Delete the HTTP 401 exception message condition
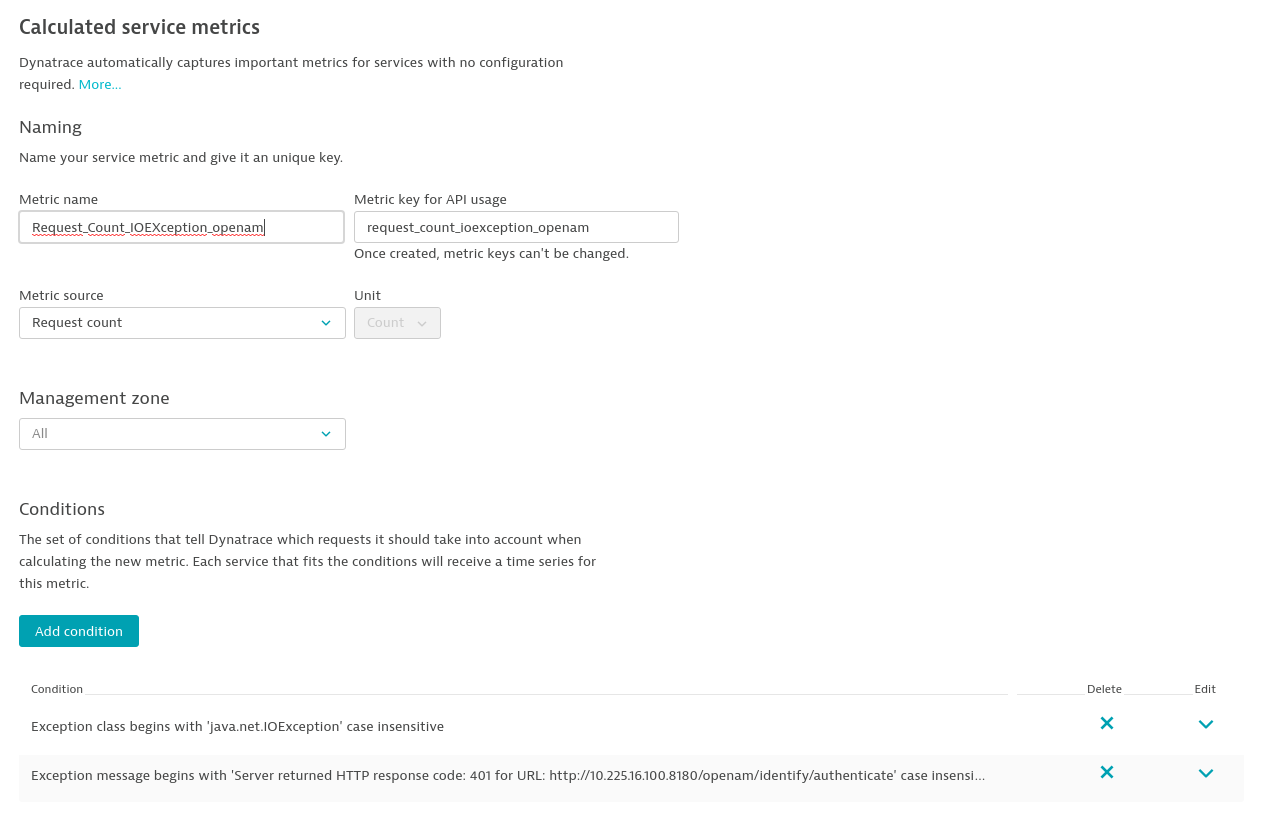This screenshot has width=1263, height=824. click(x=1106, y=772)
